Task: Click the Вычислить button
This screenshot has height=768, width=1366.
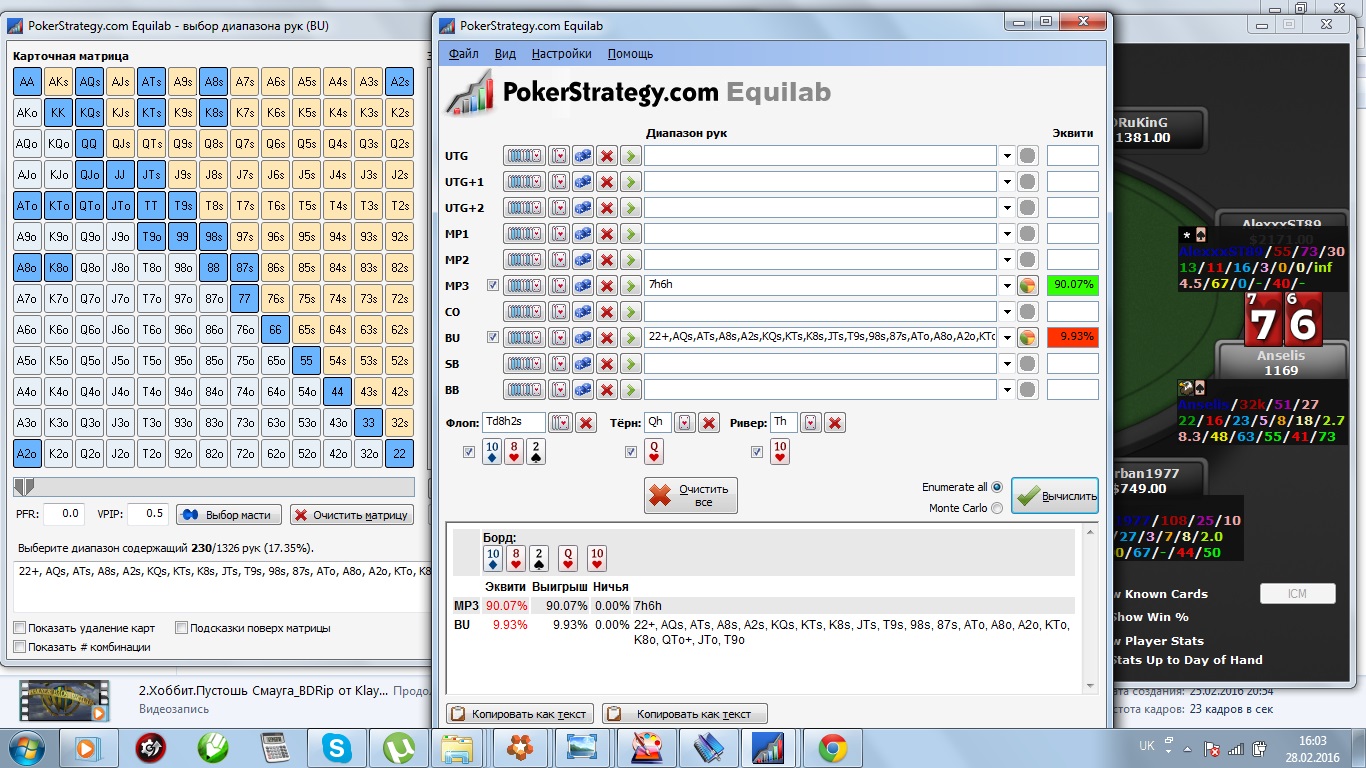Action: (1054, 496)
